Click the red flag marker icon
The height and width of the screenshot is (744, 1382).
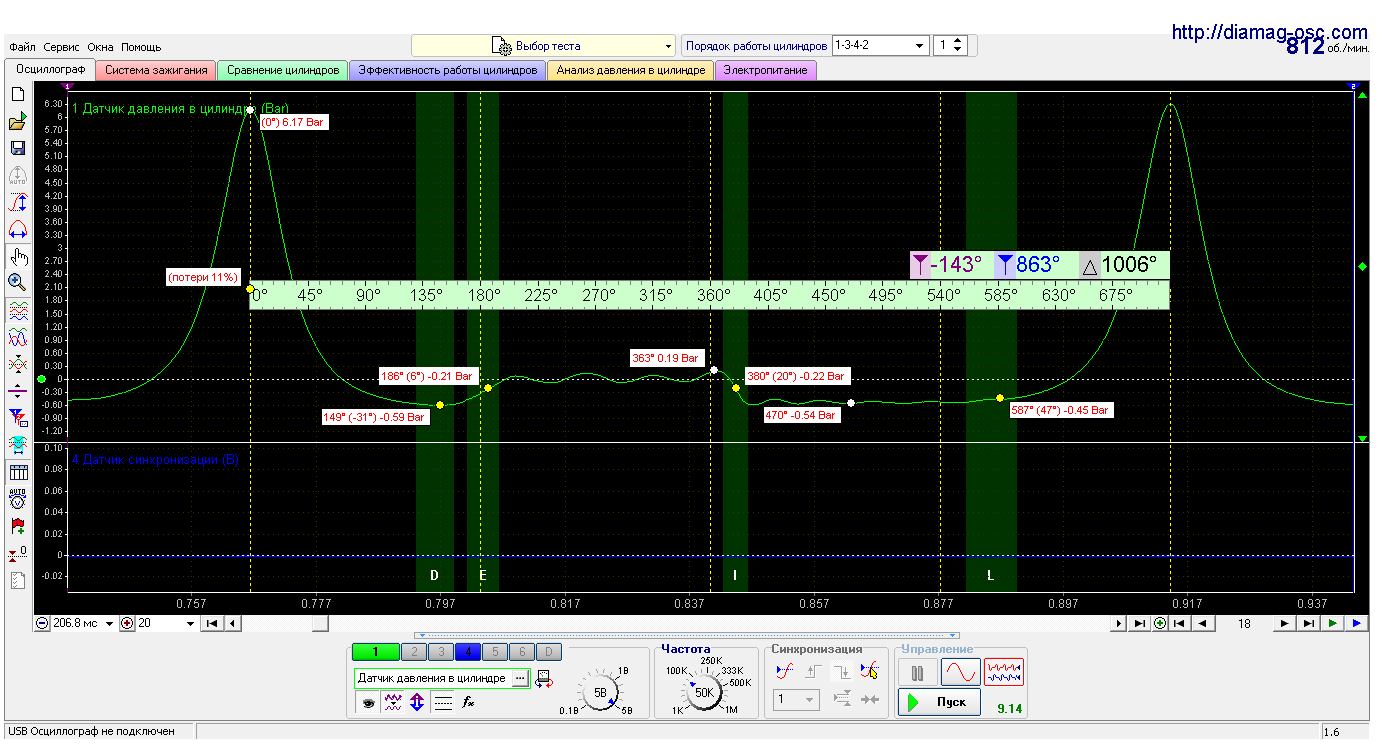pyautogui.click(x=17, y=526)
